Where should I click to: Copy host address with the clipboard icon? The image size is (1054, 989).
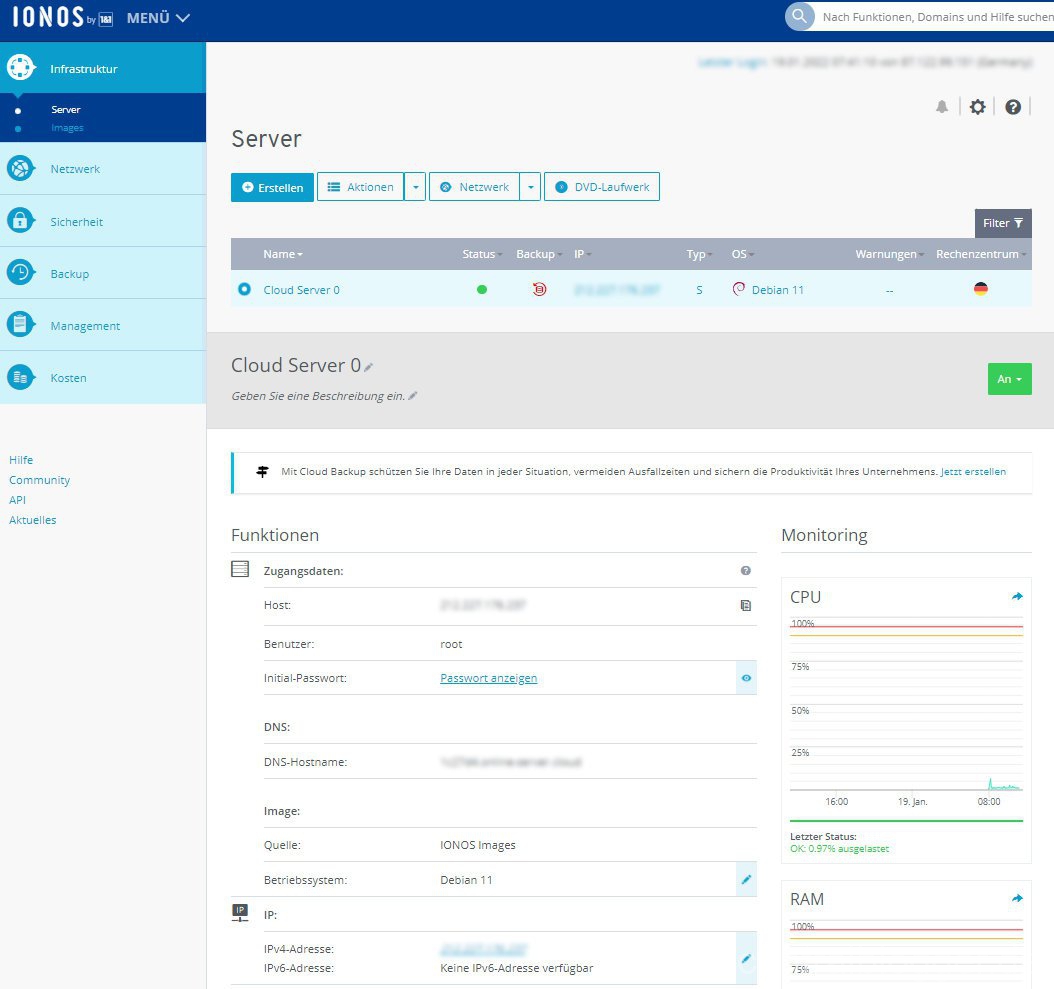pyautogui.click(x=745, y=605)
